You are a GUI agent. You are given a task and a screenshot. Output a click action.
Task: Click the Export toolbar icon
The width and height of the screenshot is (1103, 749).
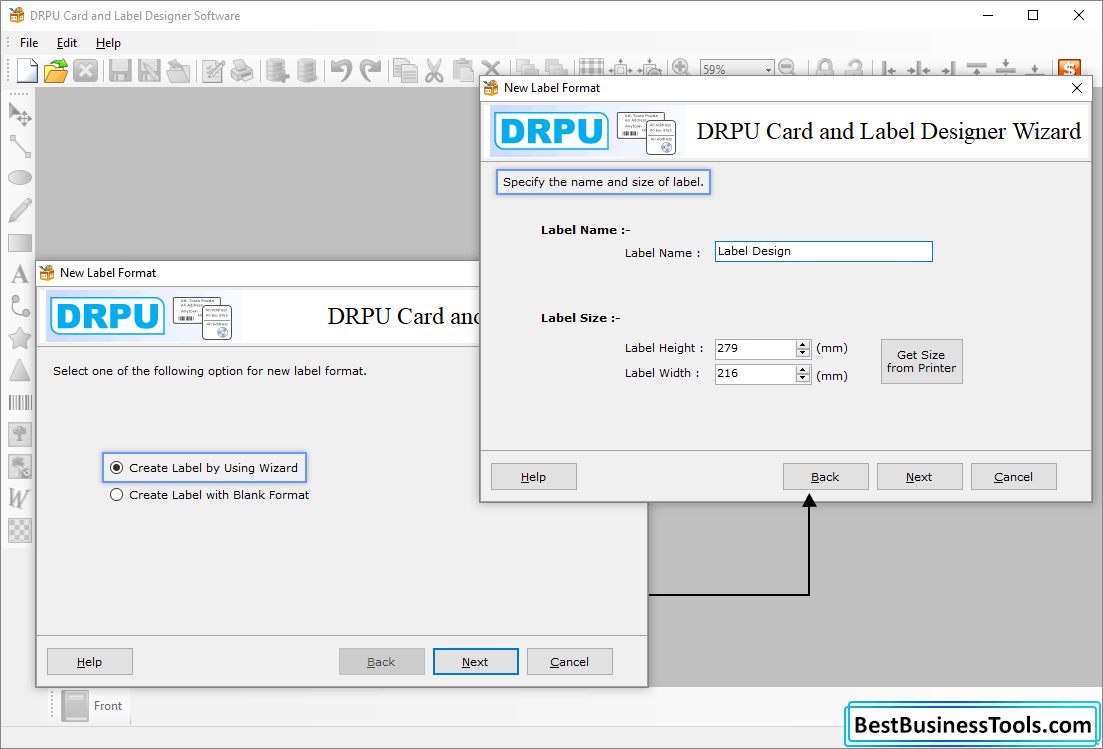178,70
